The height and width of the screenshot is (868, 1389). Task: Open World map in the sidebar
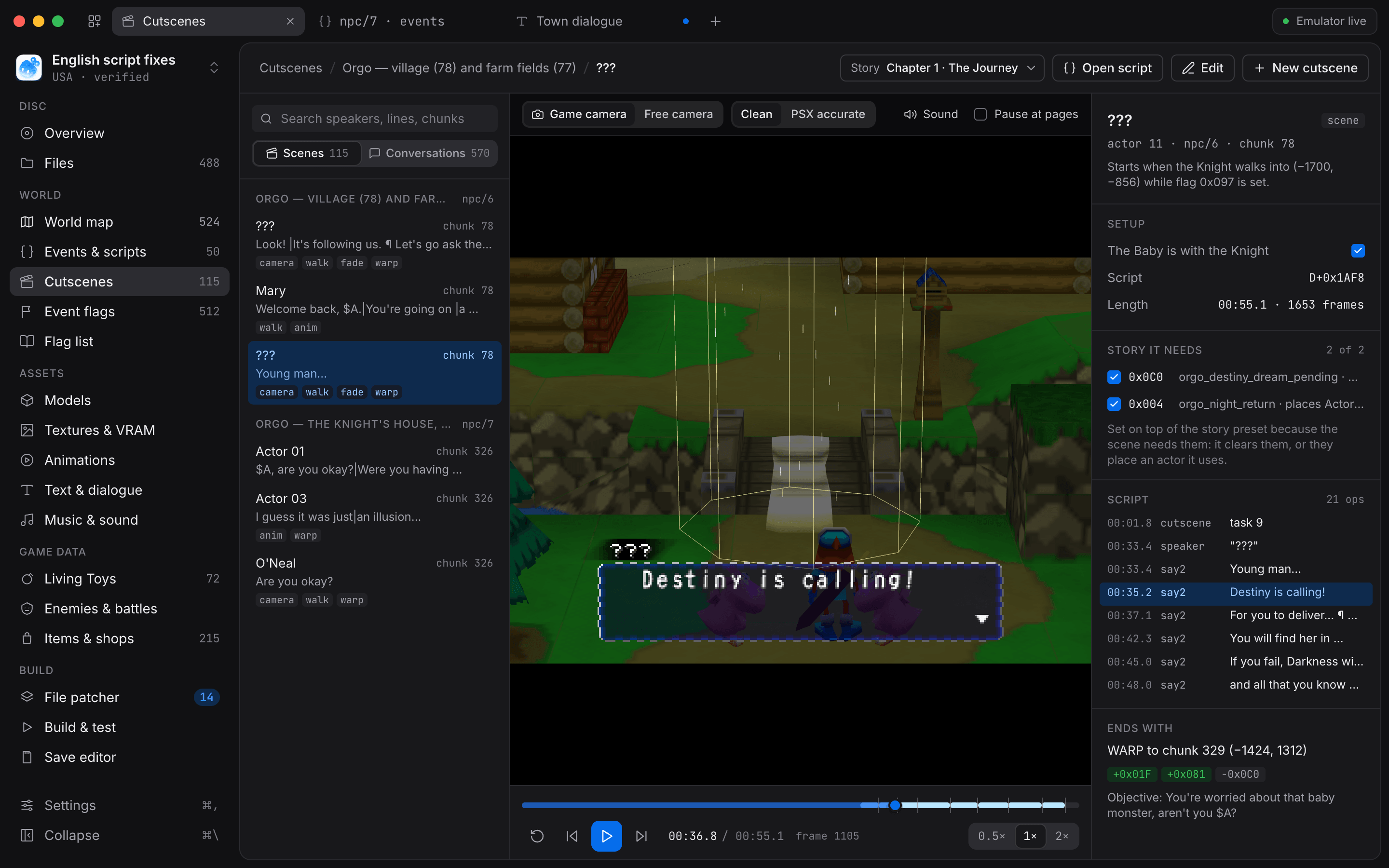pos(120,222)
